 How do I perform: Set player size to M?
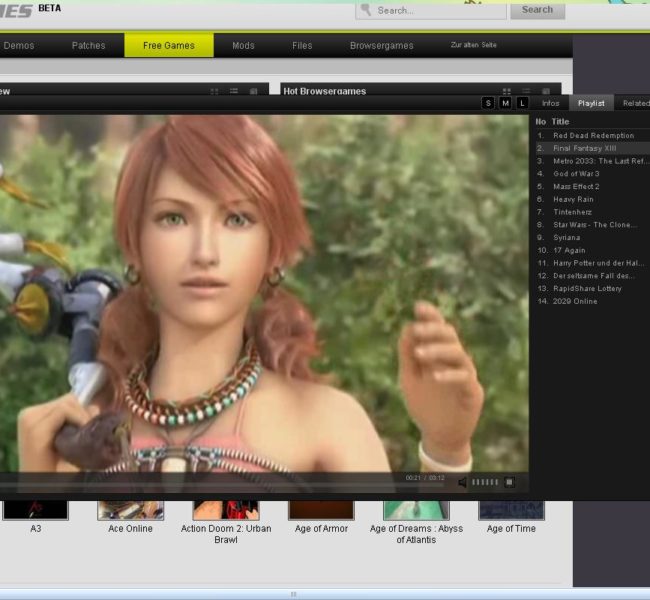[505, 103]
